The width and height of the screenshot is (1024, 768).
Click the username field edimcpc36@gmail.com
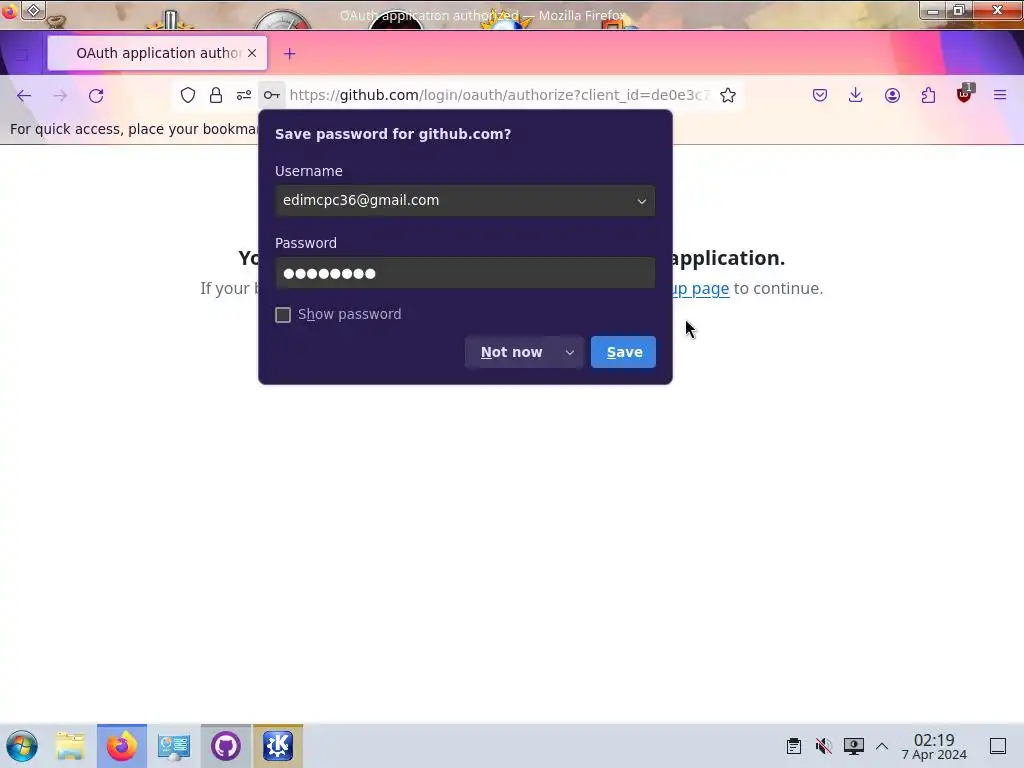point(465,200)
